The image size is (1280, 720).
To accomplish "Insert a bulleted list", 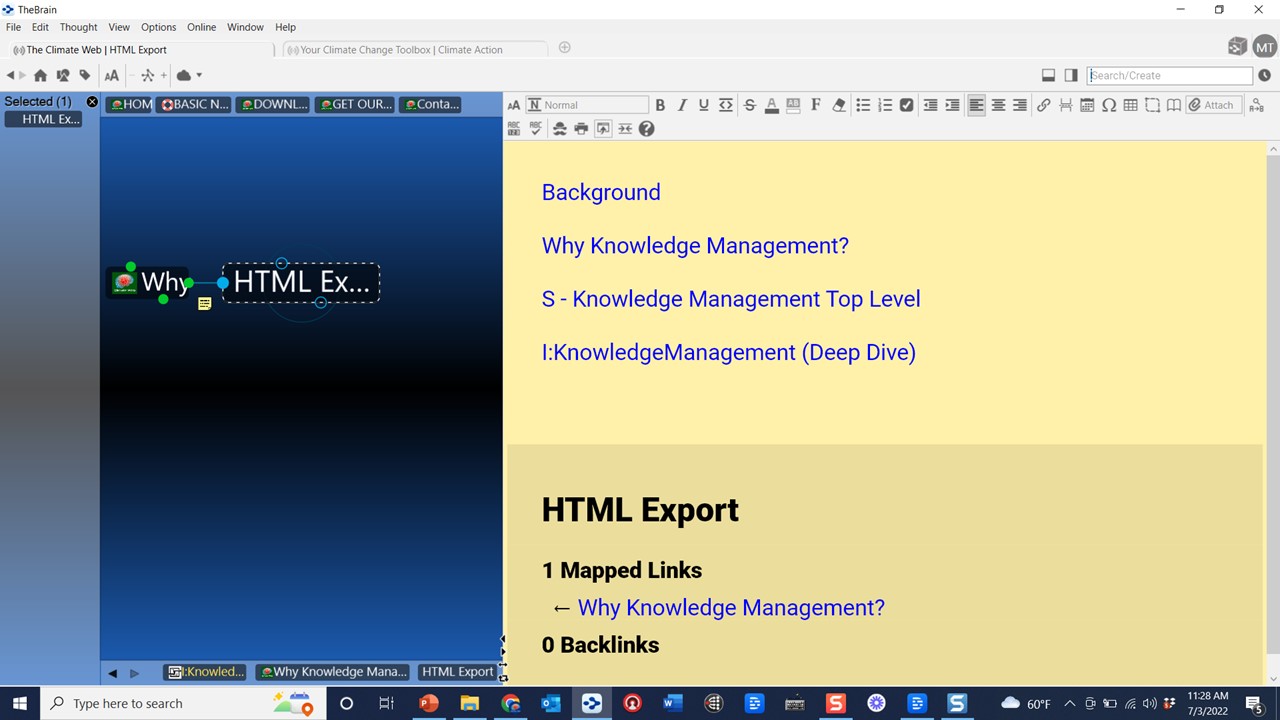I will 863,105.
